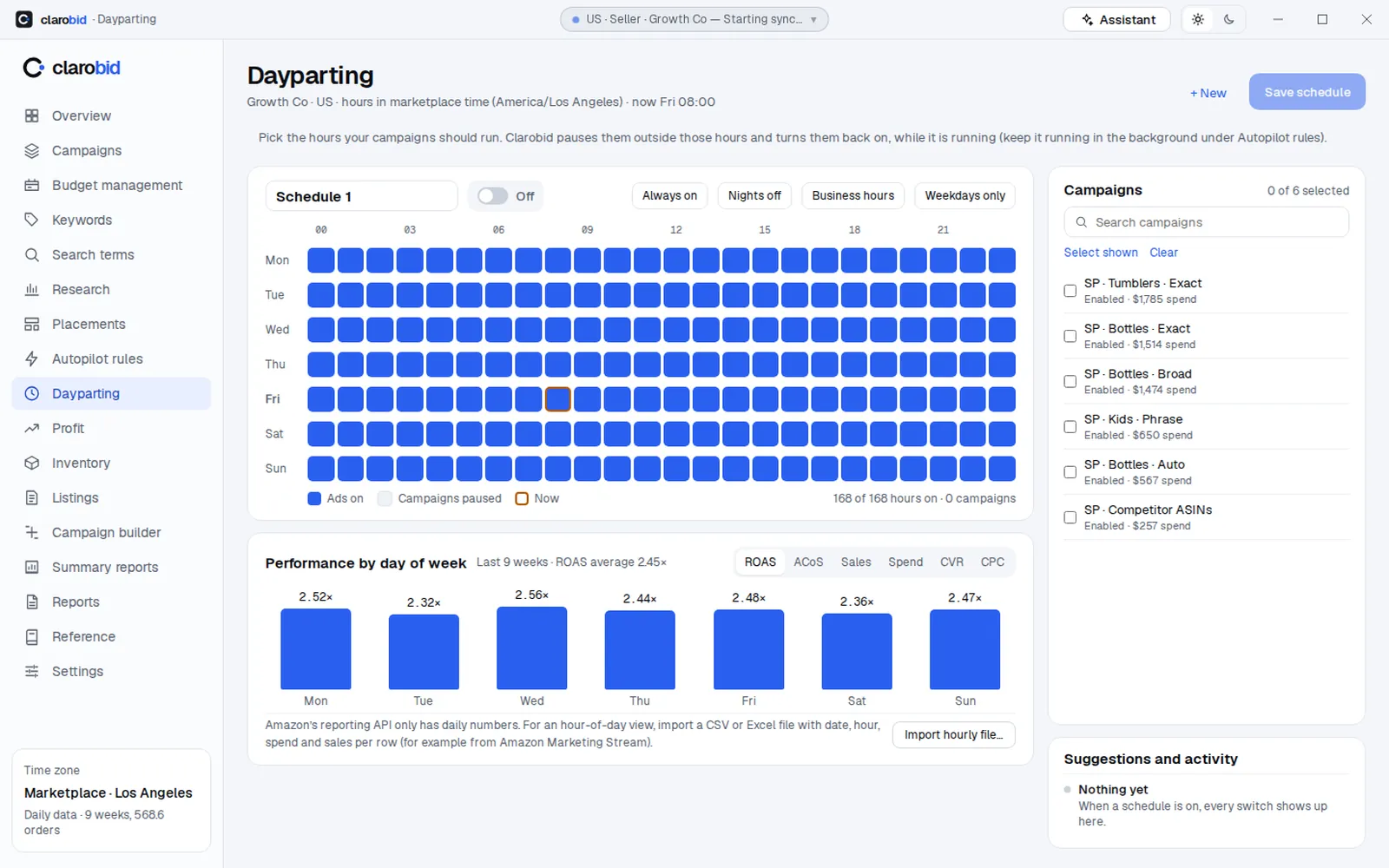This screenshot has width=1389, height=868.
Task: Apply the Business hours preset
Action: click(853, 195)
